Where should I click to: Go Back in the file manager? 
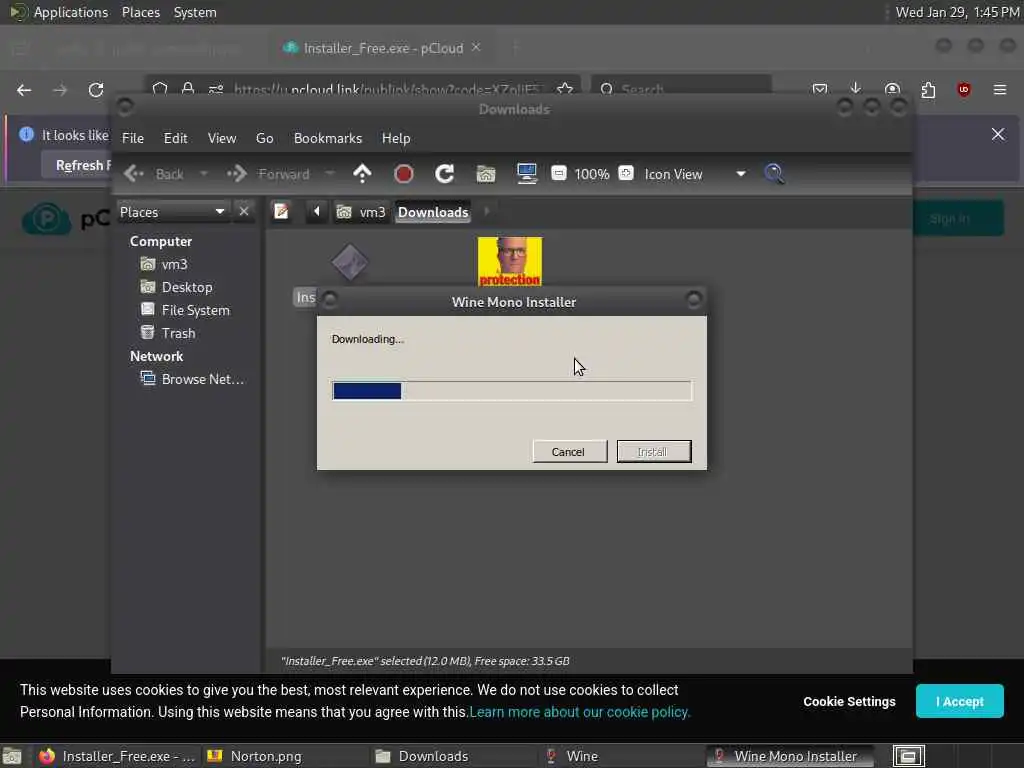[x=154, y=174]
